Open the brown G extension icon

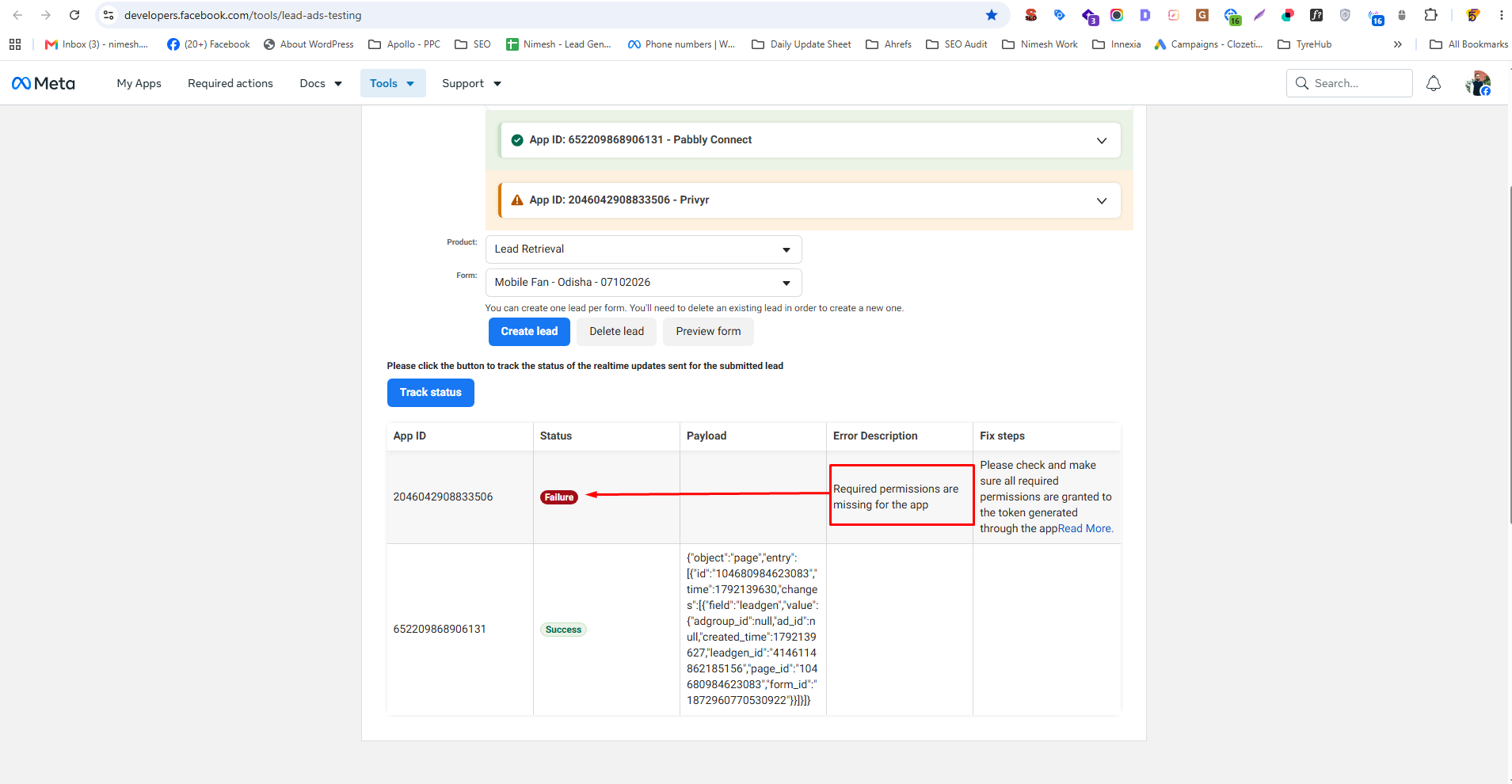tap(1202, 15)
